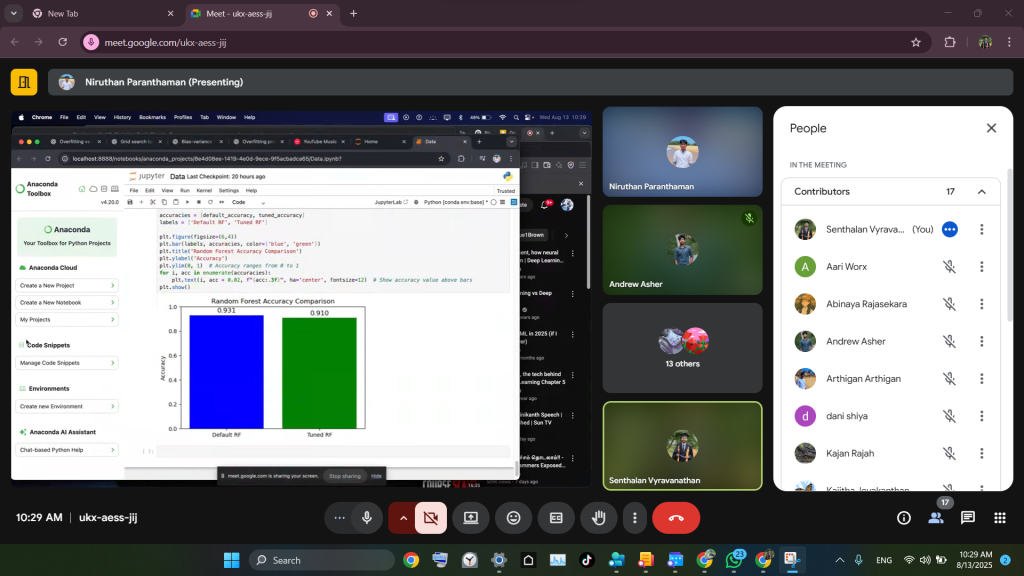
Task: Toggle closed captions on
Action: click(556, 518)
